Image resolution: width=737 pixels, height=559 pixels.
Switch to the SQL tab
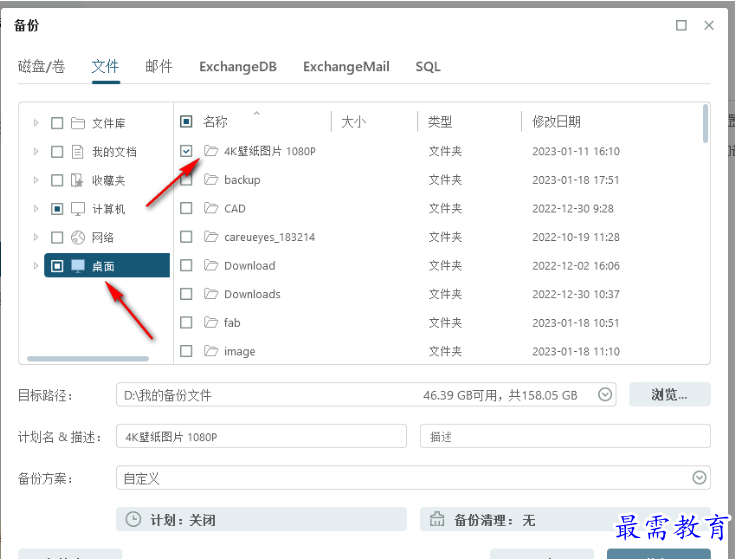428,67
